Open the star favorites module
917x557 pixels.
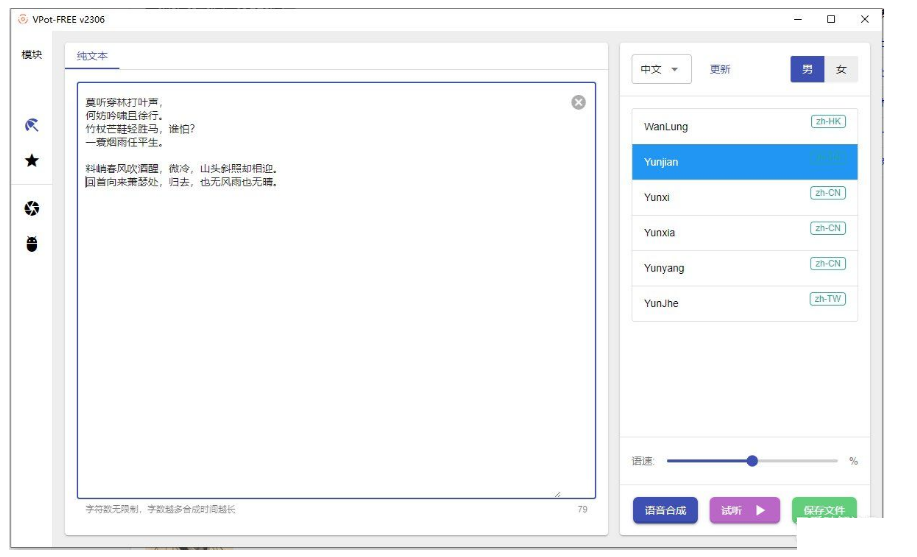(32, 160)
